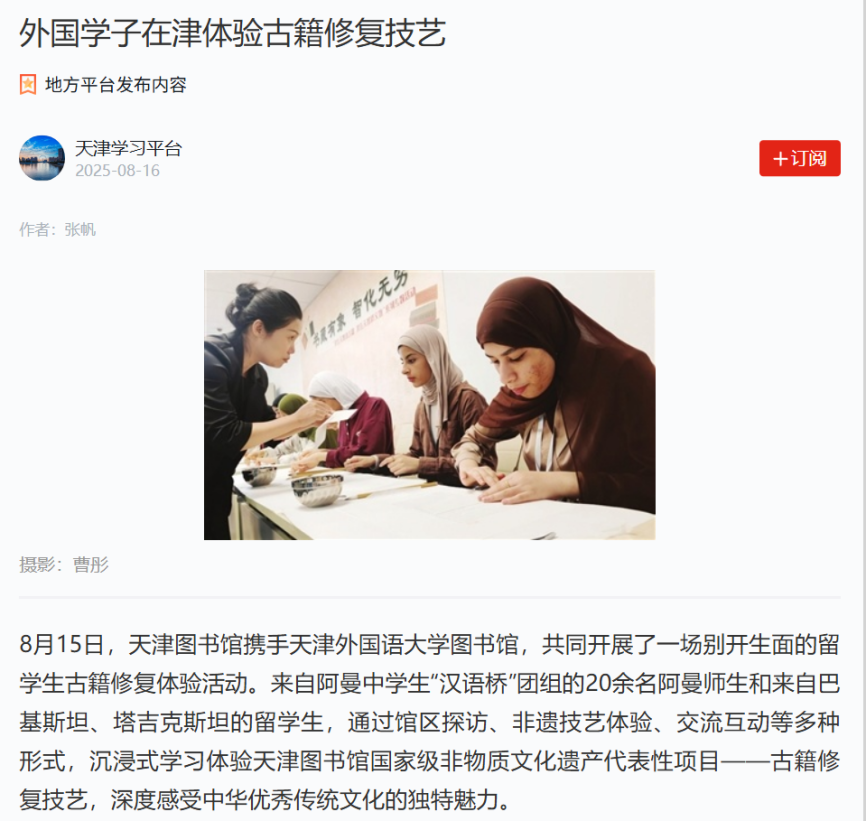Open the 天津学习平台 publisher name
This screenshot has height=821, width=866.
point(128,149)
